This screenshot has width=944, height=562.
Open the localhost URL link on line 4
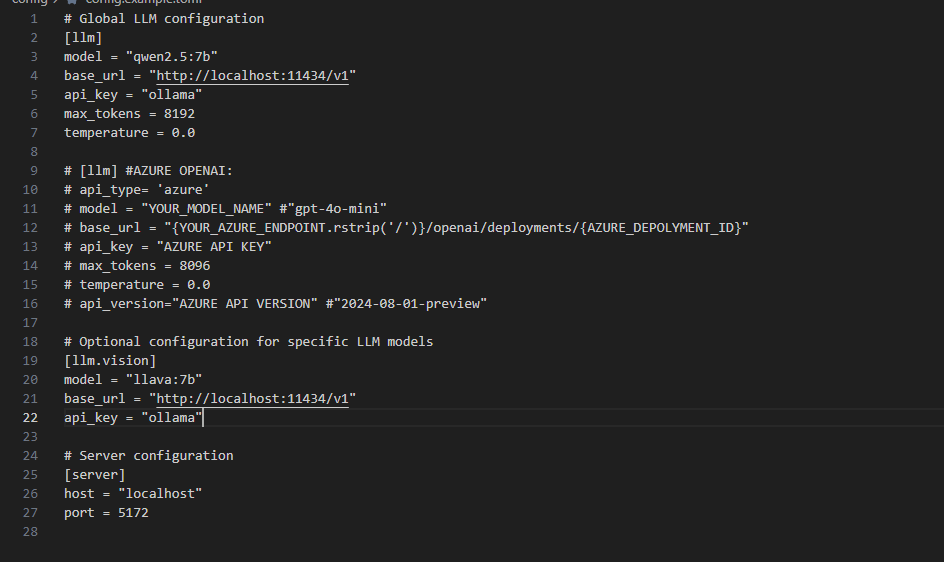click(252, 76)
